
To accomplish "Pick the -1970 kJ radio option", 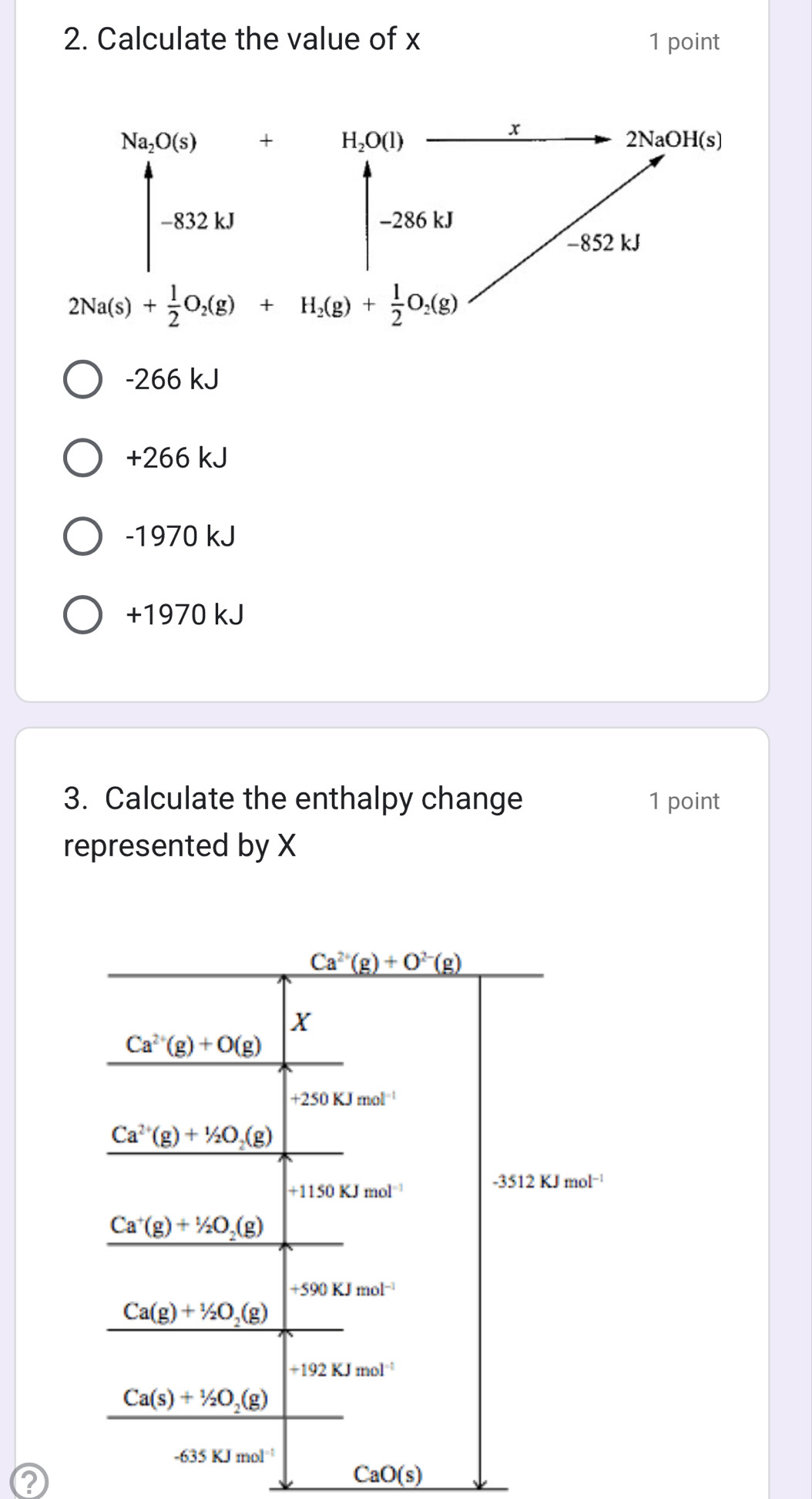I will click(x=82, y=536).
